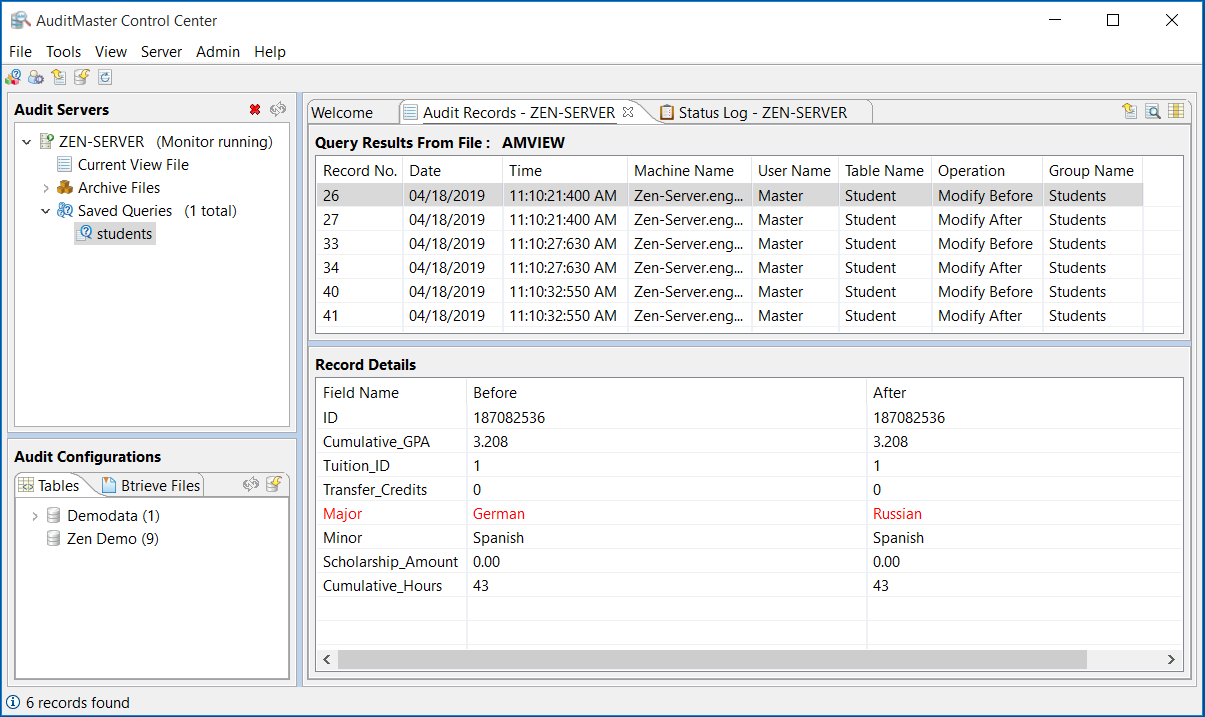Collapse the ZEN-SERVER tree node

[26, 142]
